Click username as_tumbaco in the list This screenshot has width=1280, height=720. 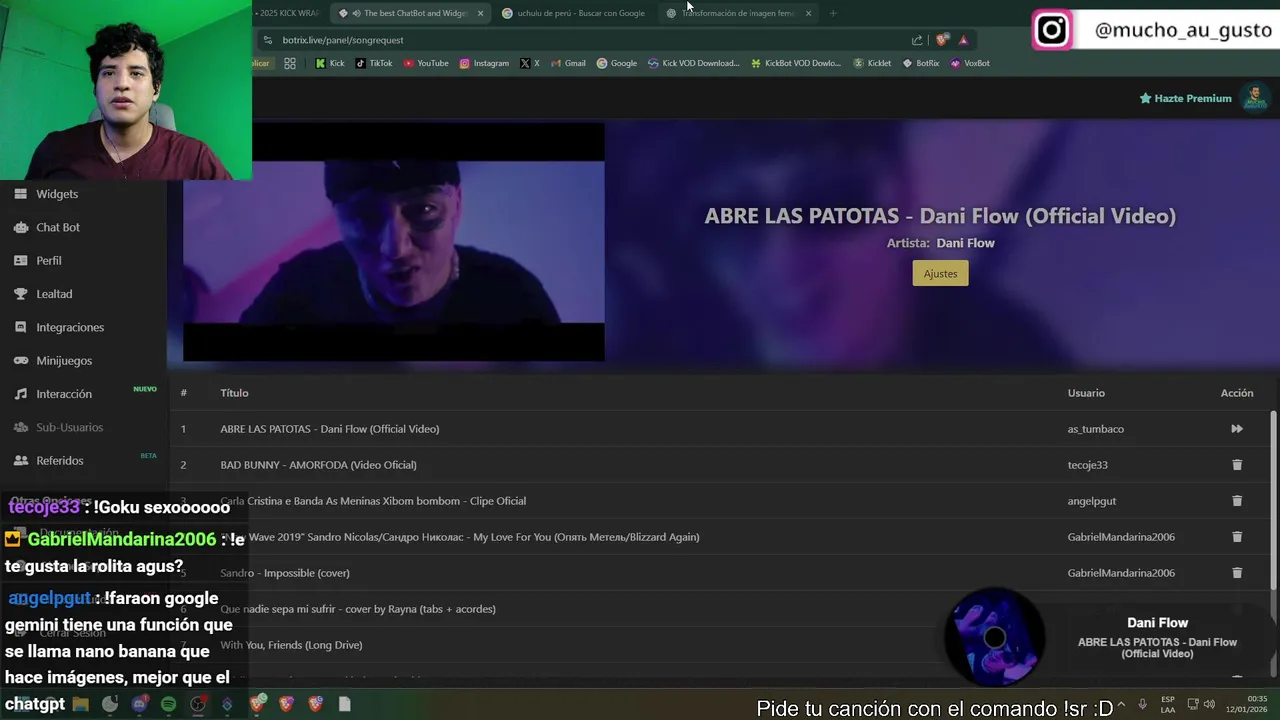click(x=1096, y=429)
